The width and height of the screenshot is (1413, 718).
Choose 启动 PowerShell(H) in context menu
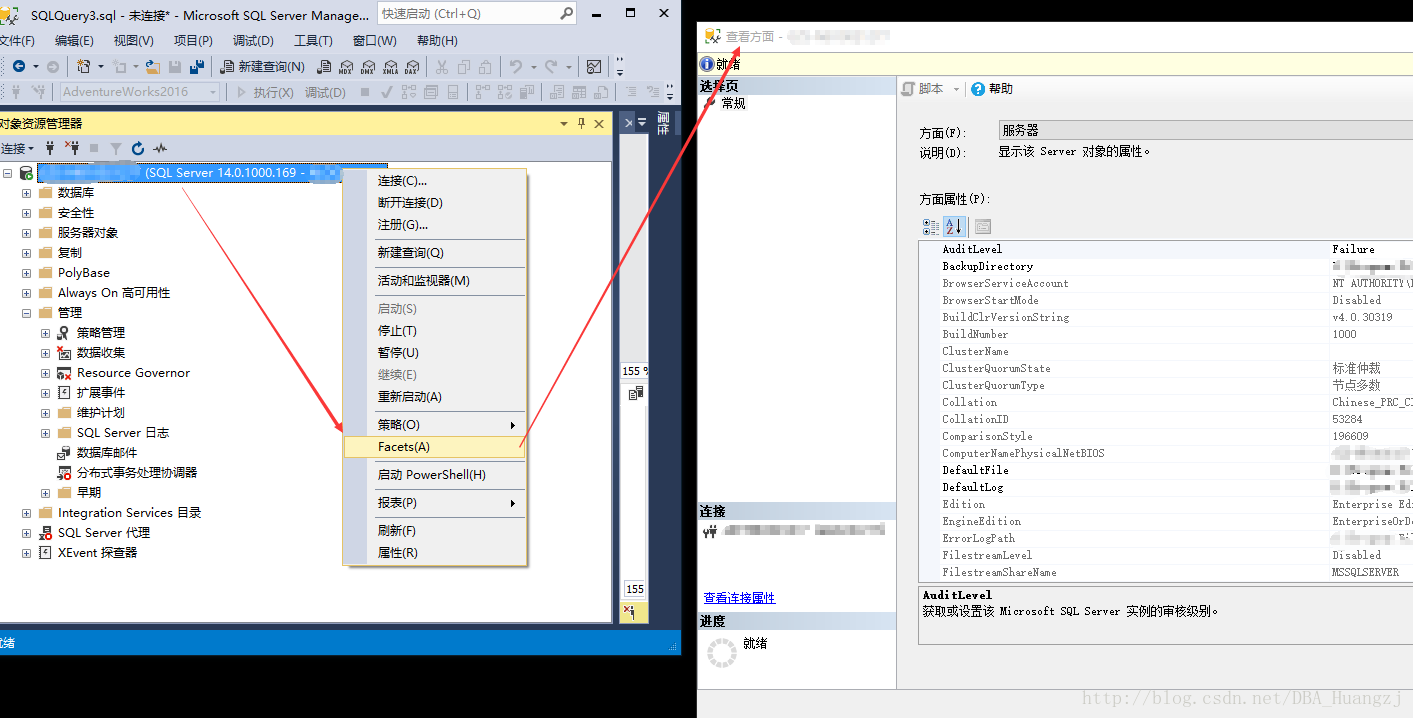pyautogui.click(x=434, y=475)
